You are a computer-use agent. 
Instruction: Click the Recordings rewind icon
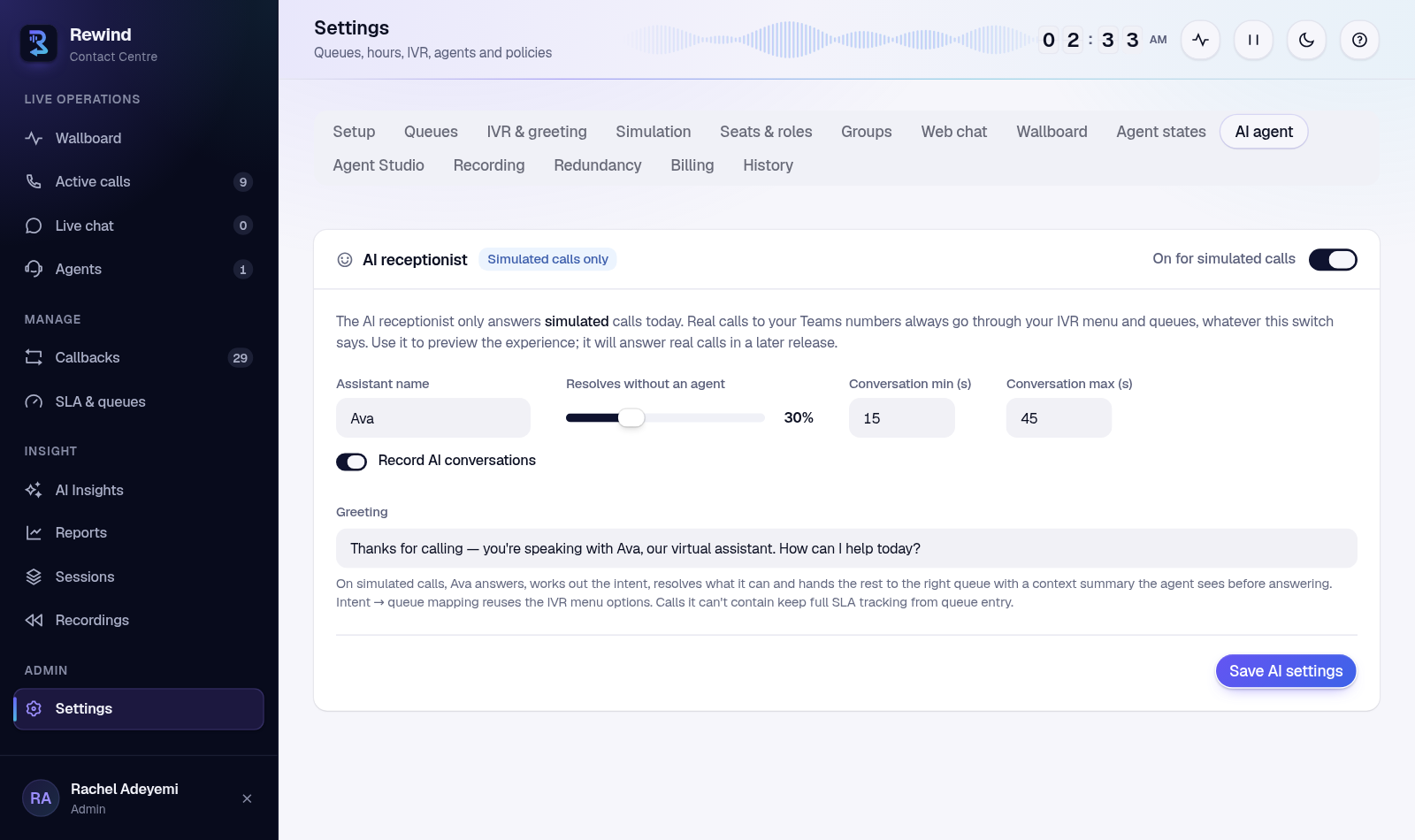34,620
